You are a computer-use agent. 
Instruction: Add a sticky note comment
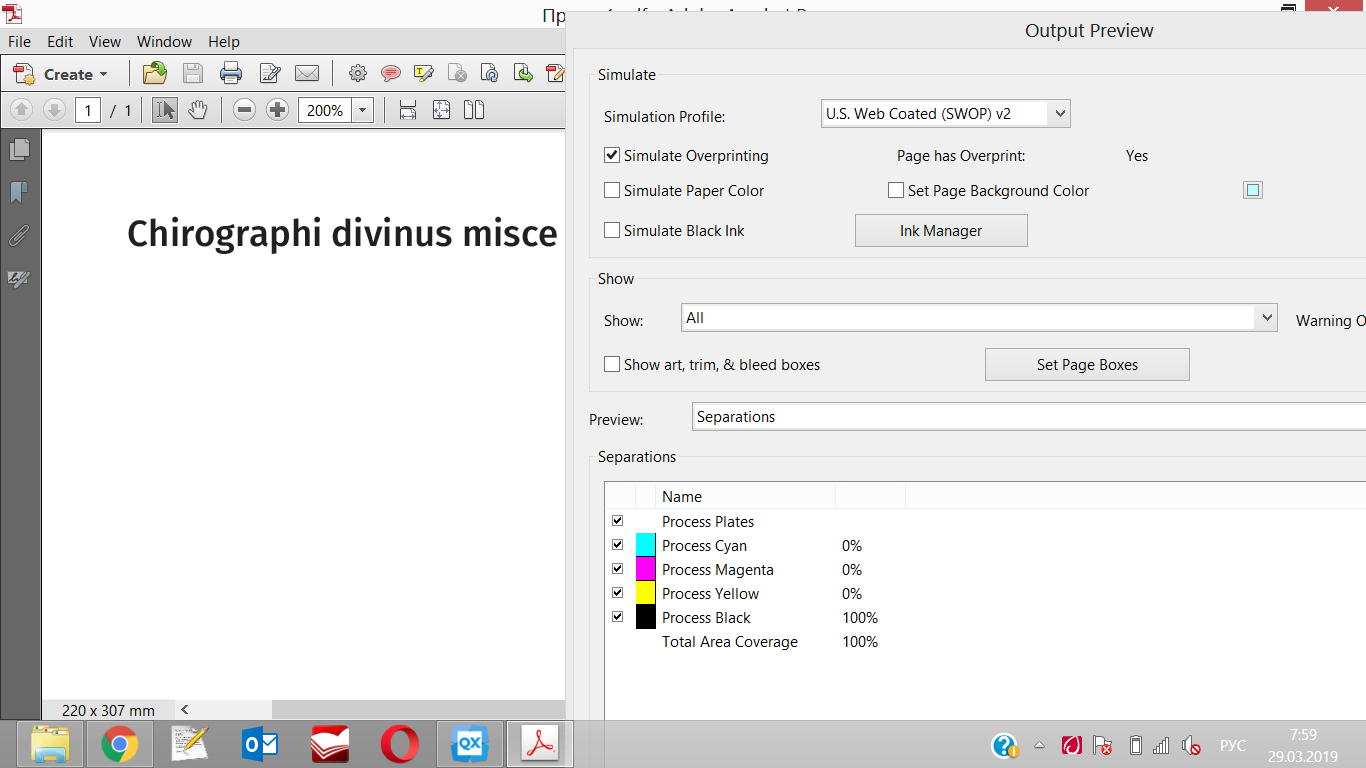(x=391, y=73)
